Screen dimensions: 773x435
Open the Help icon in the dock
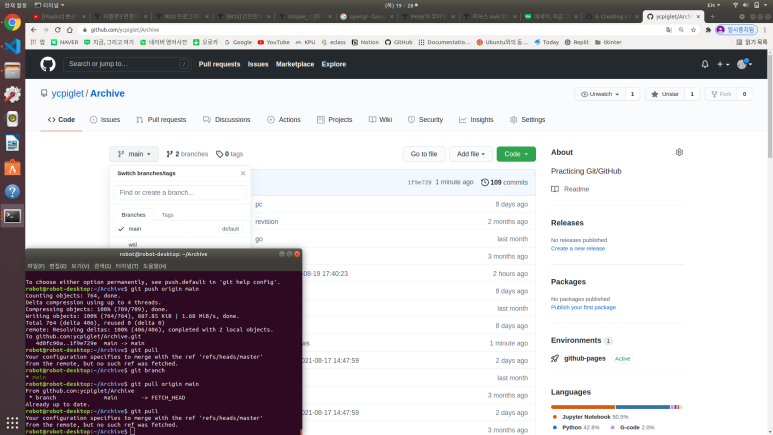(12, 192)
